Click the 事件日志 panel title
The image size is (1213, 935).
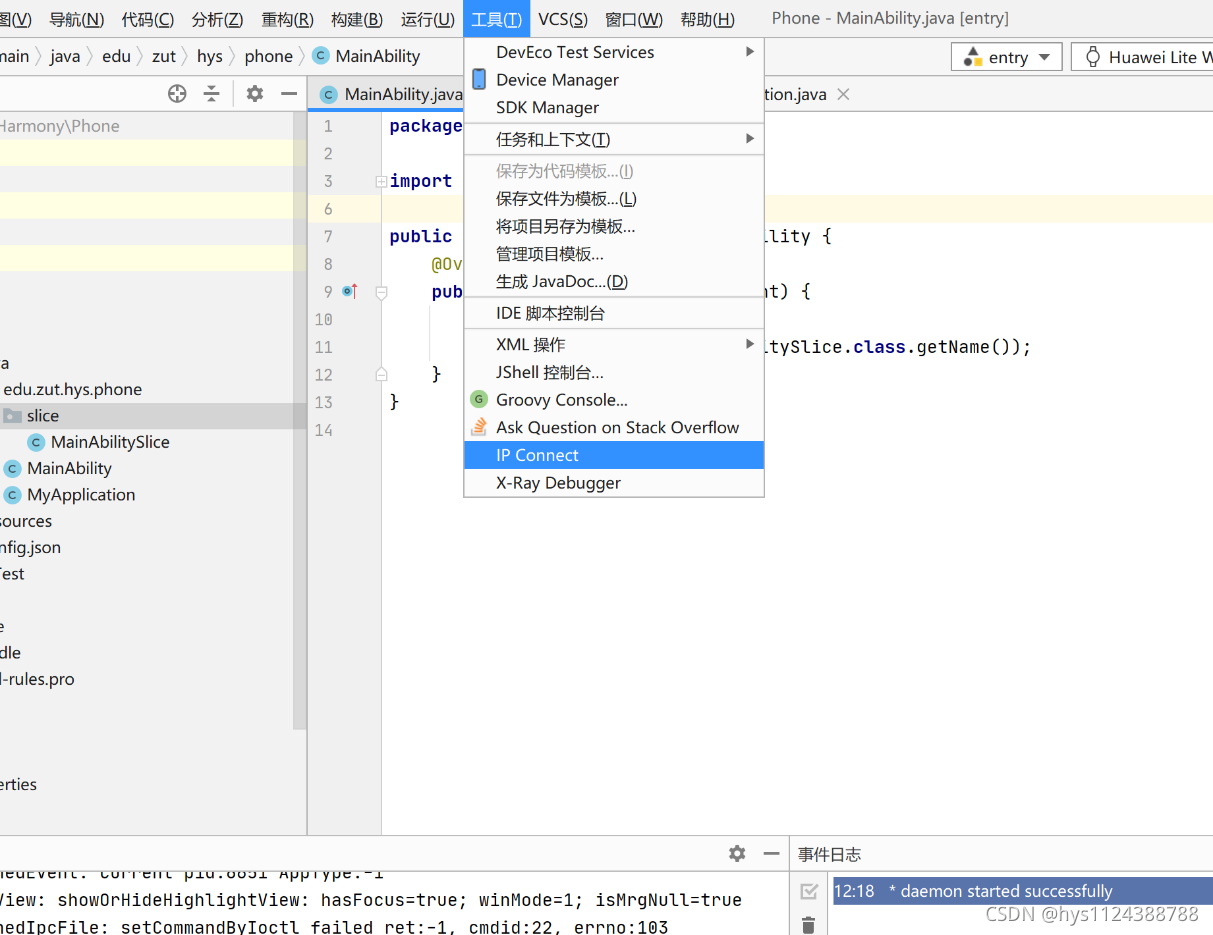coord(829,854)
